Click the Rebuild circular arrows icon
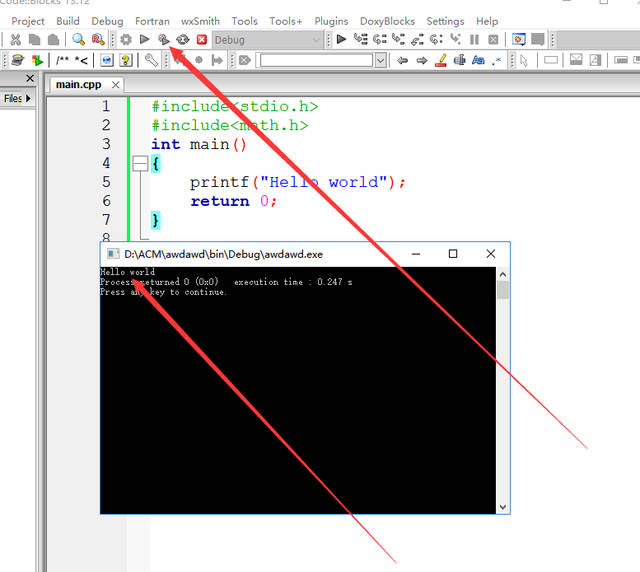The width and height of the screenshot is (640, 572). [x=182, y=40]
